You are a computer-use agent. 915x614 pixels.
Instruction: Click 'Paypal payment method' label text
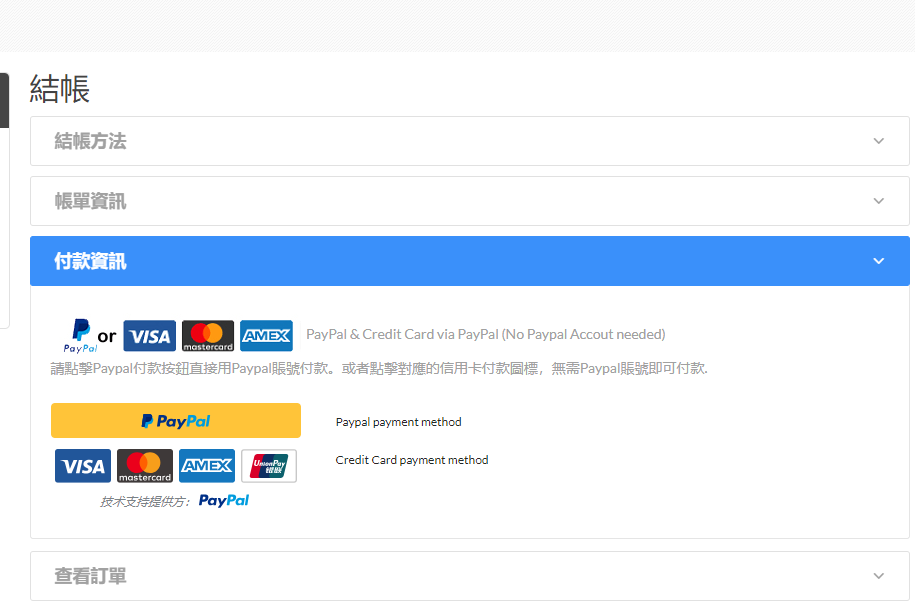(x=399, y=422)
